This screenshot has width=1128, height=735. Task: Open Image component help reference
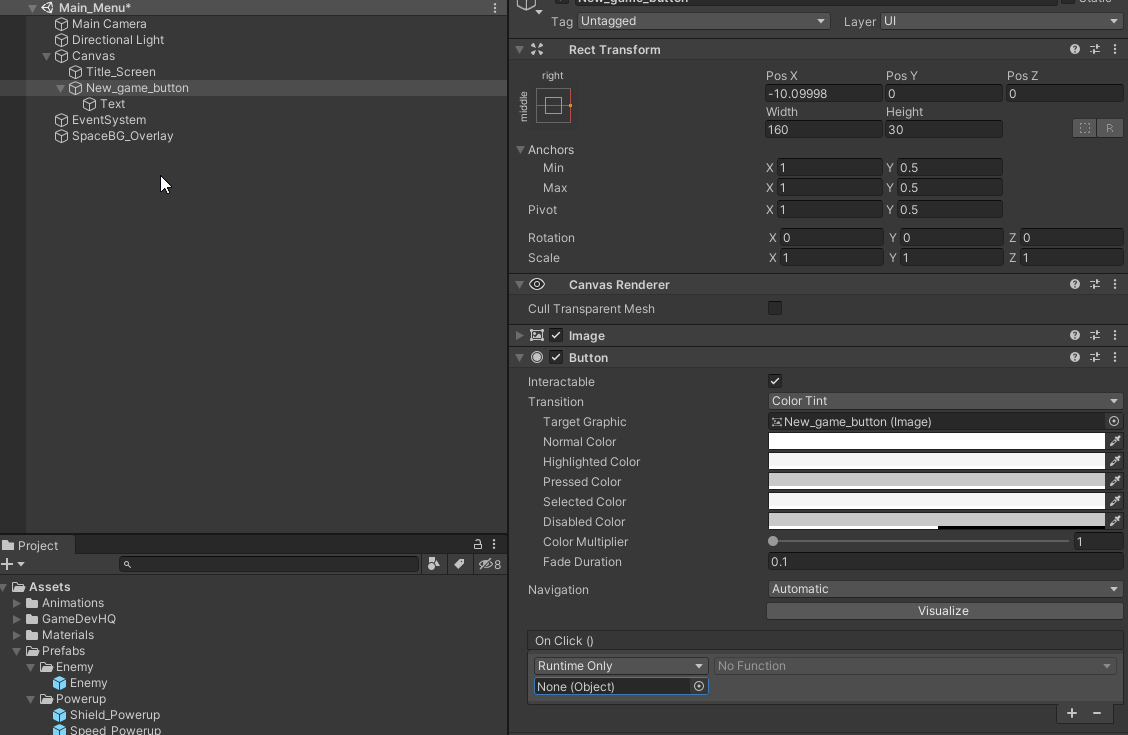point(1075,336)
